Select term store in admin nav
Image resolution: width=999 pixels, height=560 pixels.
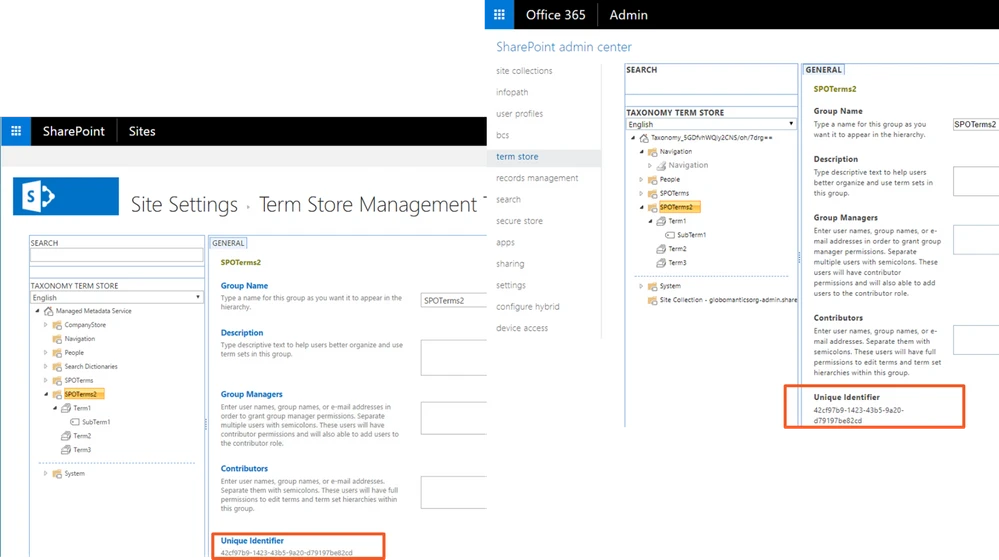coord(517,157)
